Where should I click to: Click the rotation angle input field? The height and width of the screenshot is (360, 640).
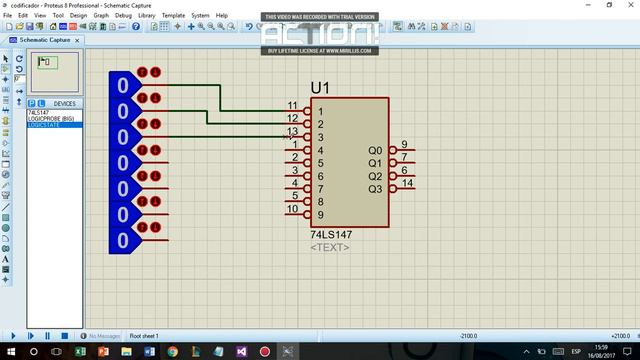click(19, 79)
